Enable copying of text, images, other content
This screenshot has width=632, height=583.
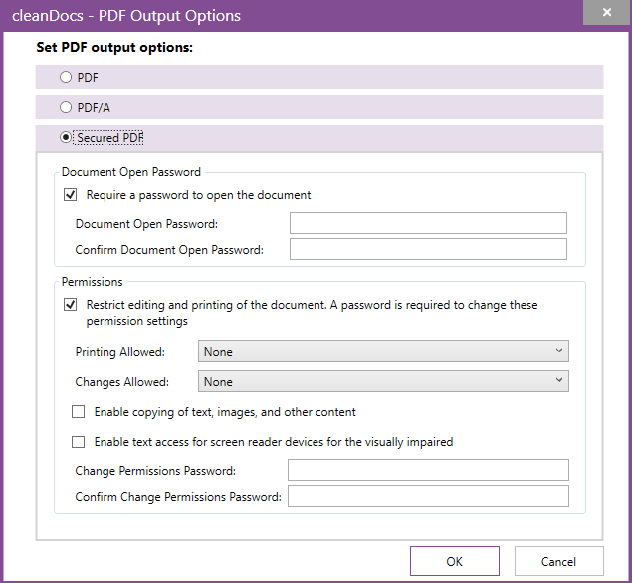79,412
